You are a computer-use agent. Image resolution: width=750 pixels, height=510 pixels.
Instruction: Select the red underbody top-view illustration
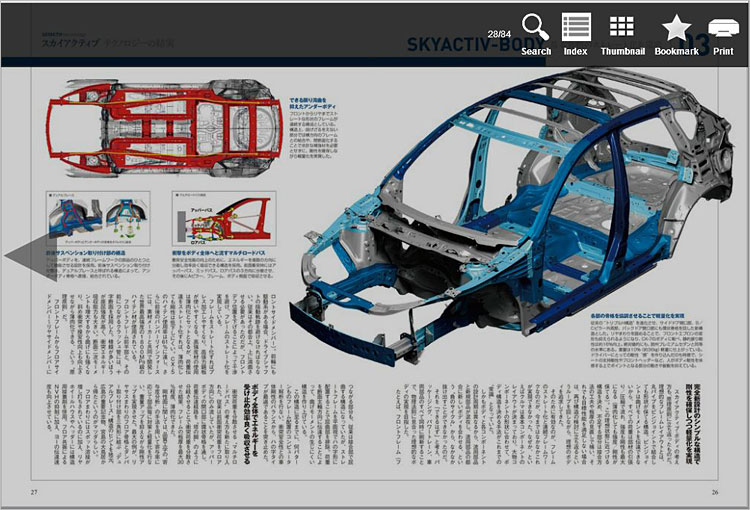pos(165,127)
